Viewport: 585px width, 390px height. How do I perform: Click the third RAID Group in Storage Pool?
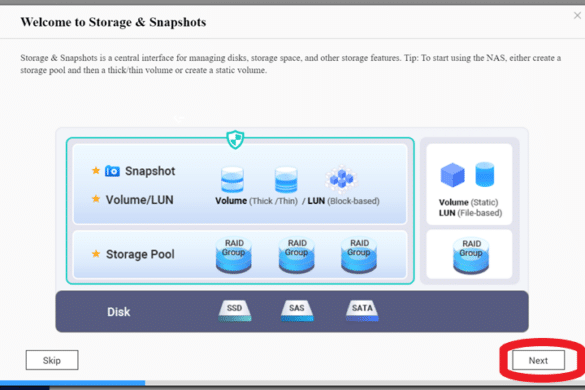tap(359, 256)
